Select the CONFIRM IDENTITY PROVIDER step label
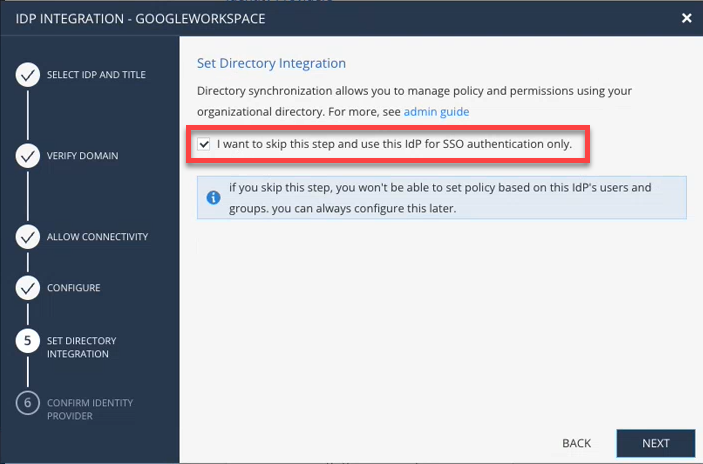 click(x=89, y=409)
